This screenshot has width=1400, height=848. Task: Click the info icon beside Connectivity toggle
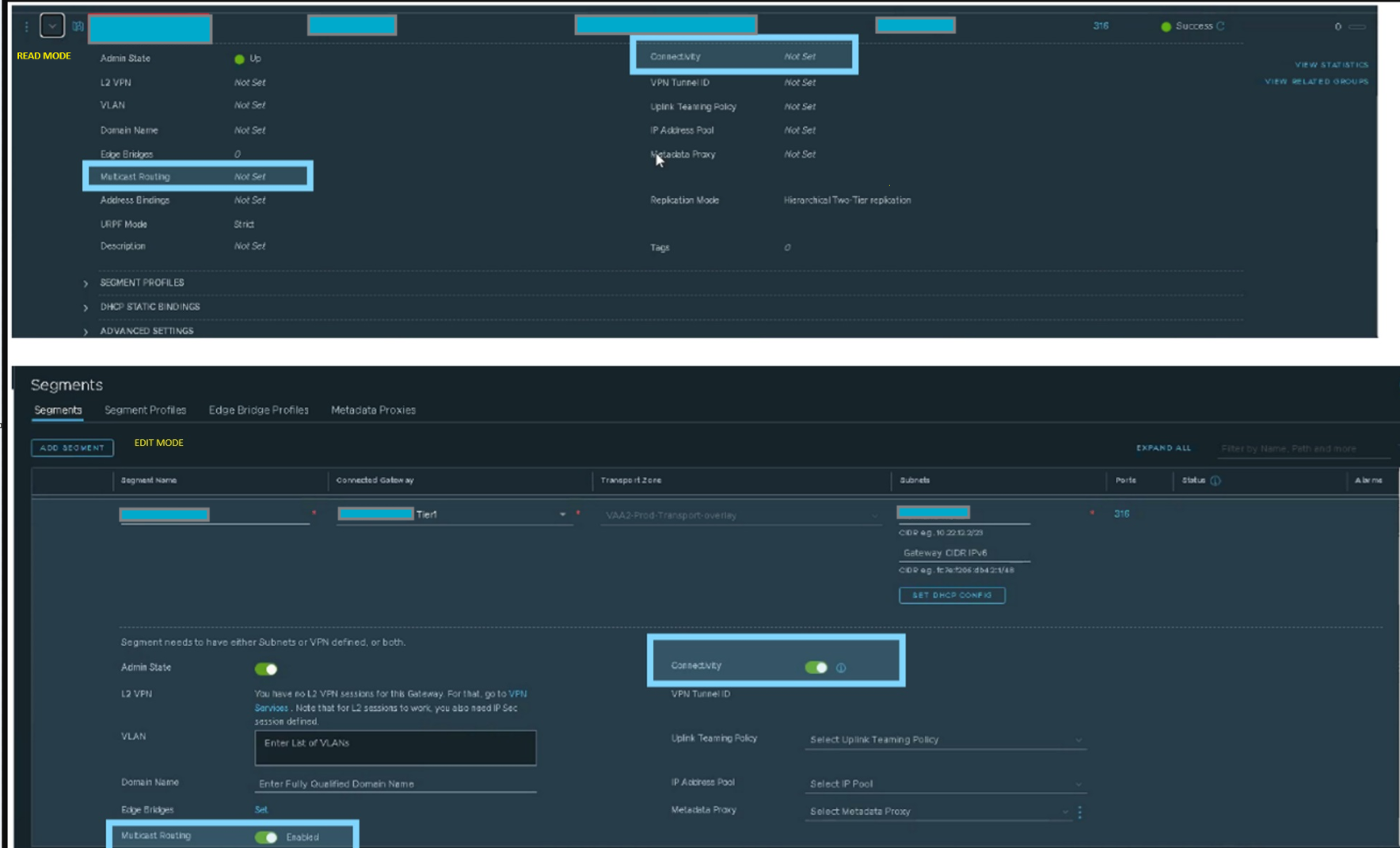841,668
